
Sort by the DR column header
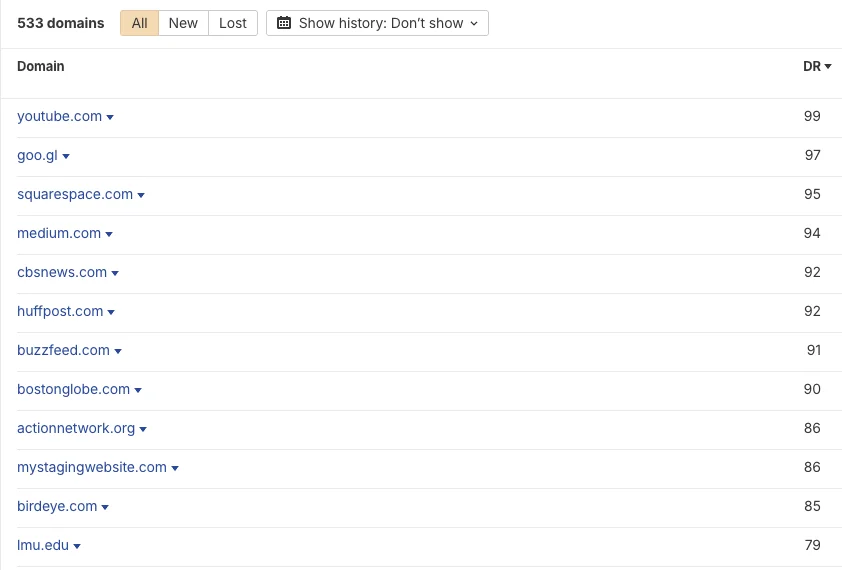[817, 66]
